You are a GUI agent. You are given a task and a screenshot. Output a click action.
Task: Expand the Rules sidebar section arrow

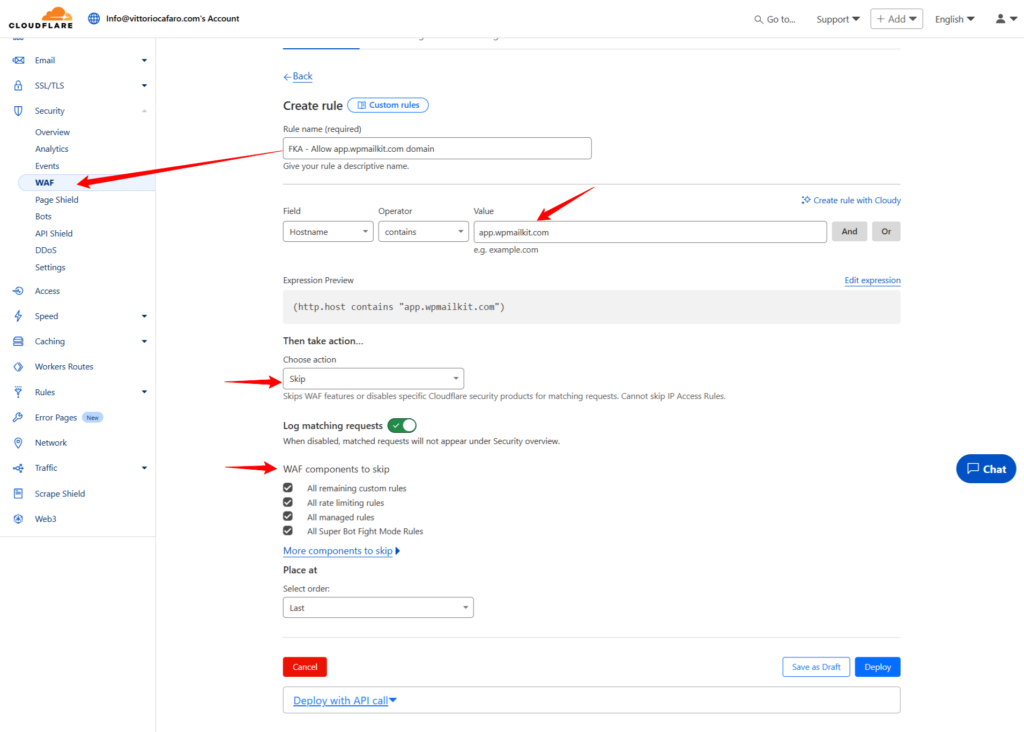(144, 392)
